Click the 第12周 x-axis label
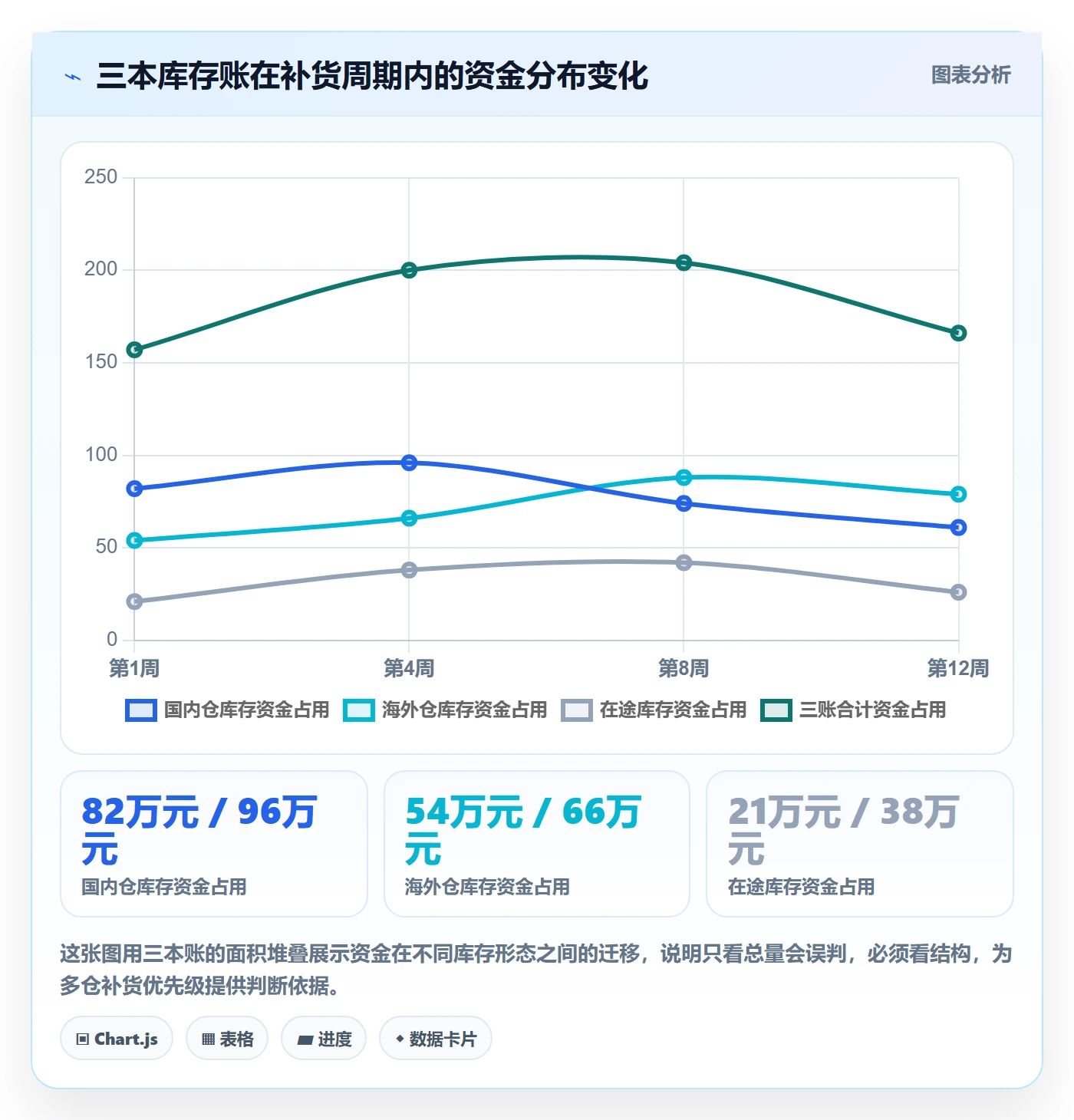This screenshot has height=1120, width=1074. click(x=958, y=668)
